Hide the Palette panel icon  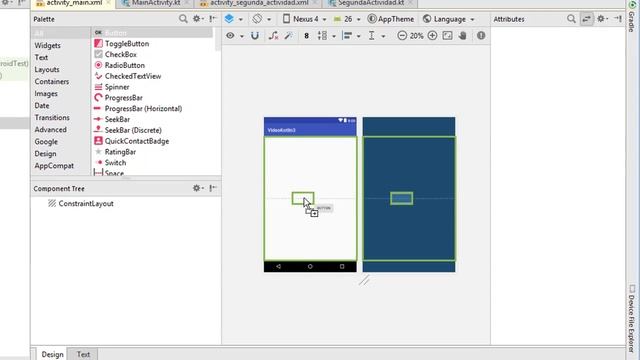pos(213,19)
